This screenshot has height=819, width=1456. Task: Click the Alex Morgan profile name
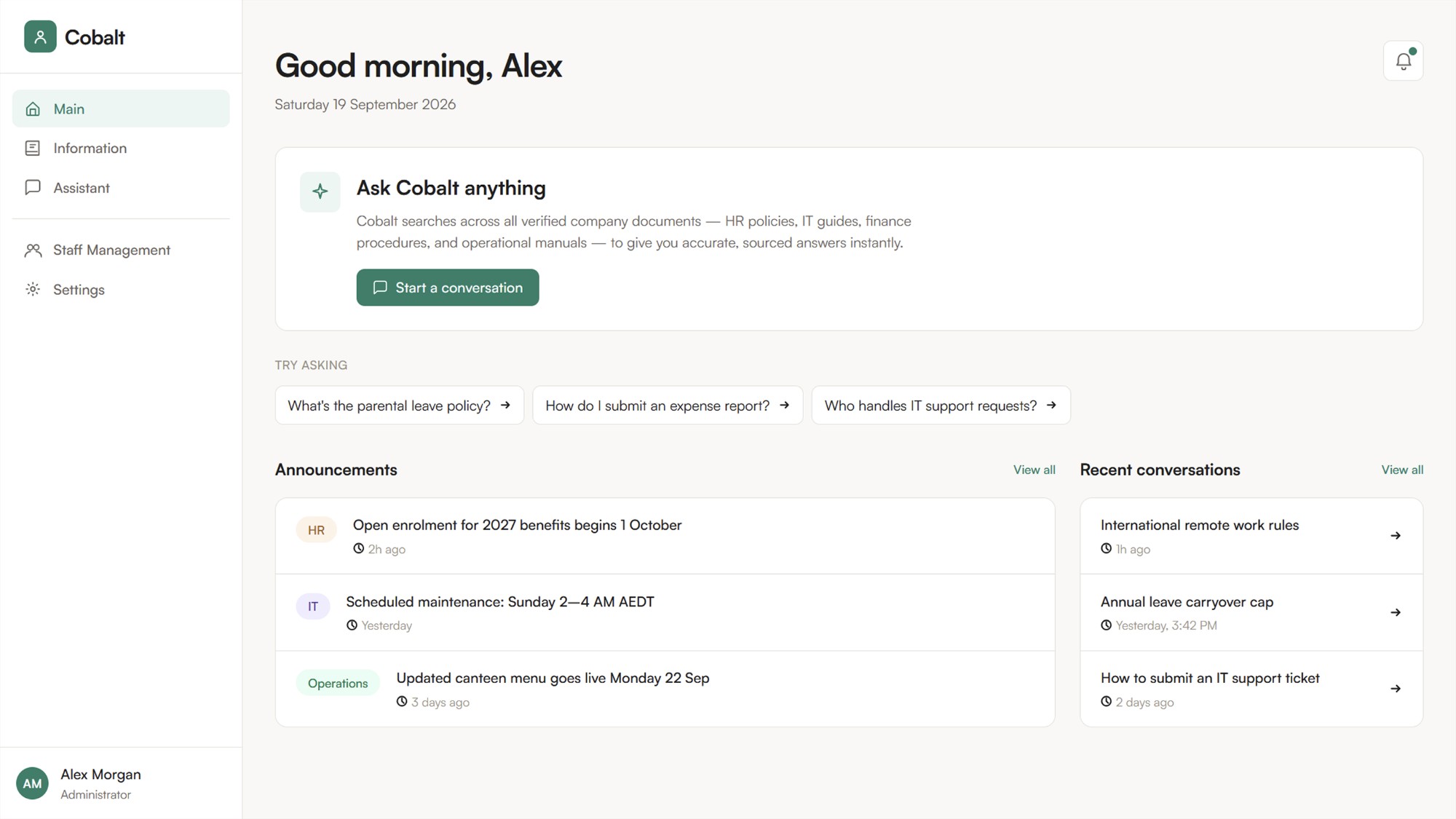point(100,775)
